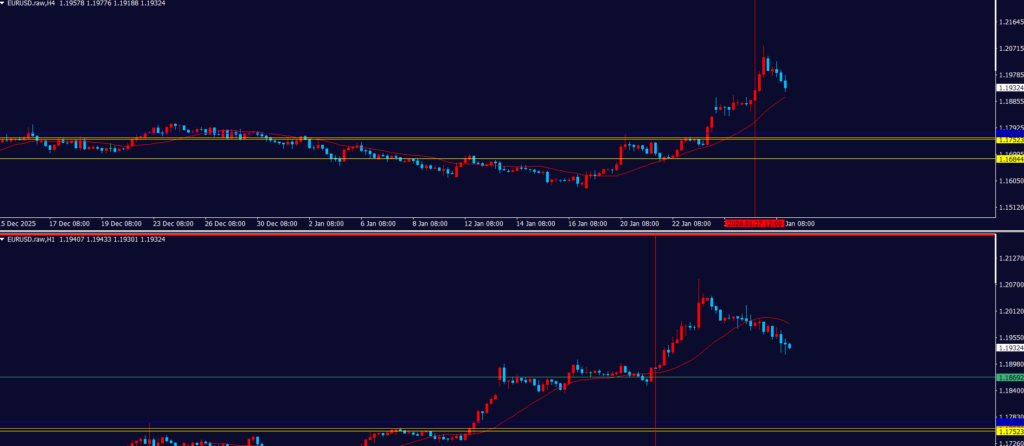
Task: Click the latest candle on the H1 chart
Action: 789,346
